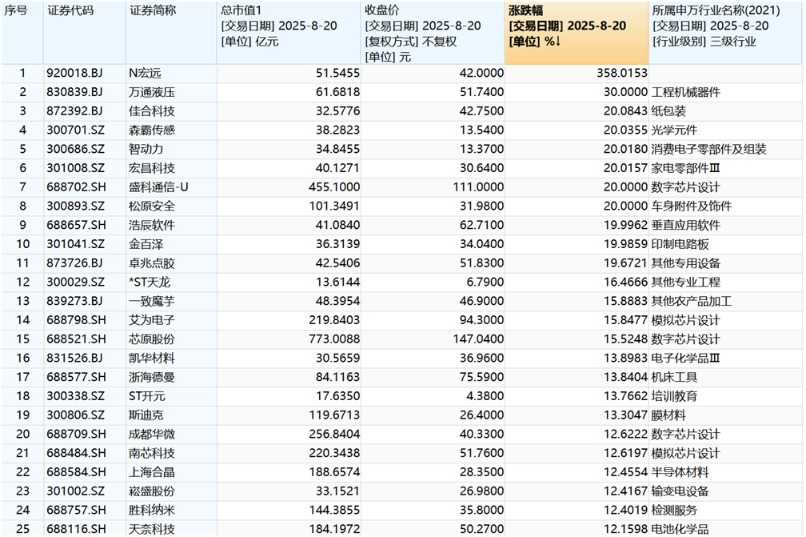The width and height of the screenshot is (806, 537).
Task: Click the industry cell 工程机械器件
Action: 686,92
